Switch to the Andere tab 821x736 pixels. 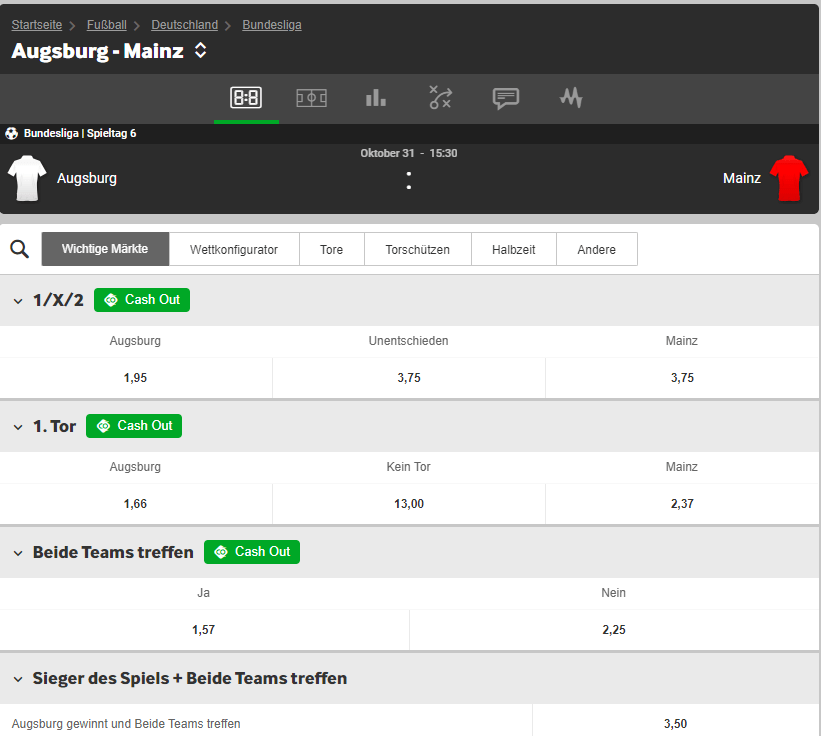coord(596,249)
